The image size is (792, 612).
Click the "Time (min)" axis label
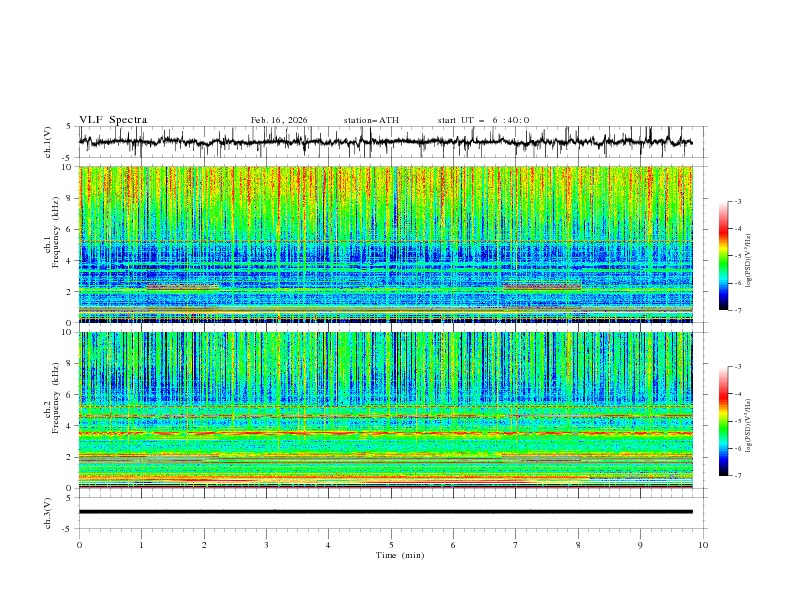(x=400, y=555)
